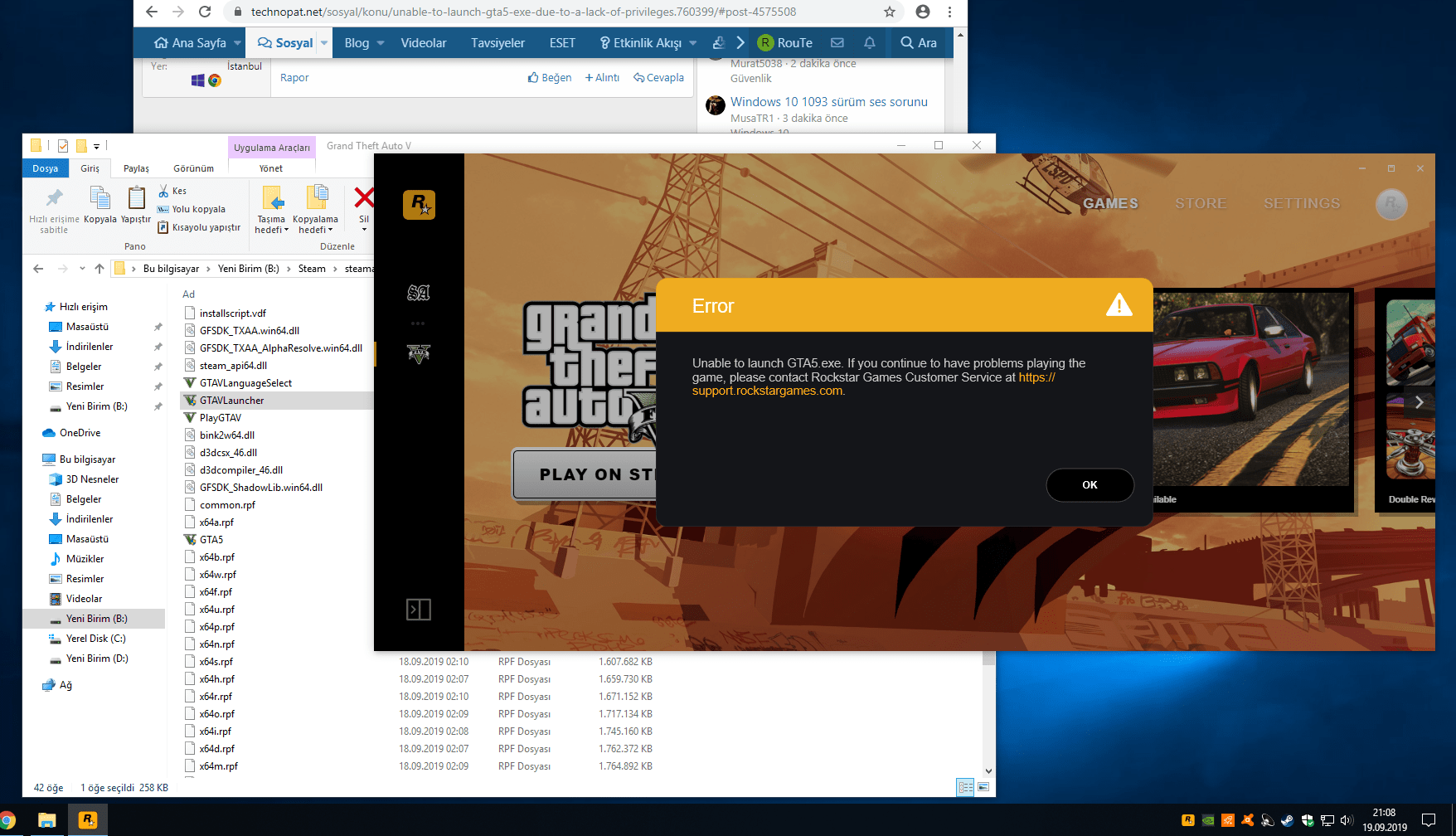This screenshot has width=1456, height=836.
Task: Open SETTINGS in the Rockstar launcher
Action: (1302, 203)
